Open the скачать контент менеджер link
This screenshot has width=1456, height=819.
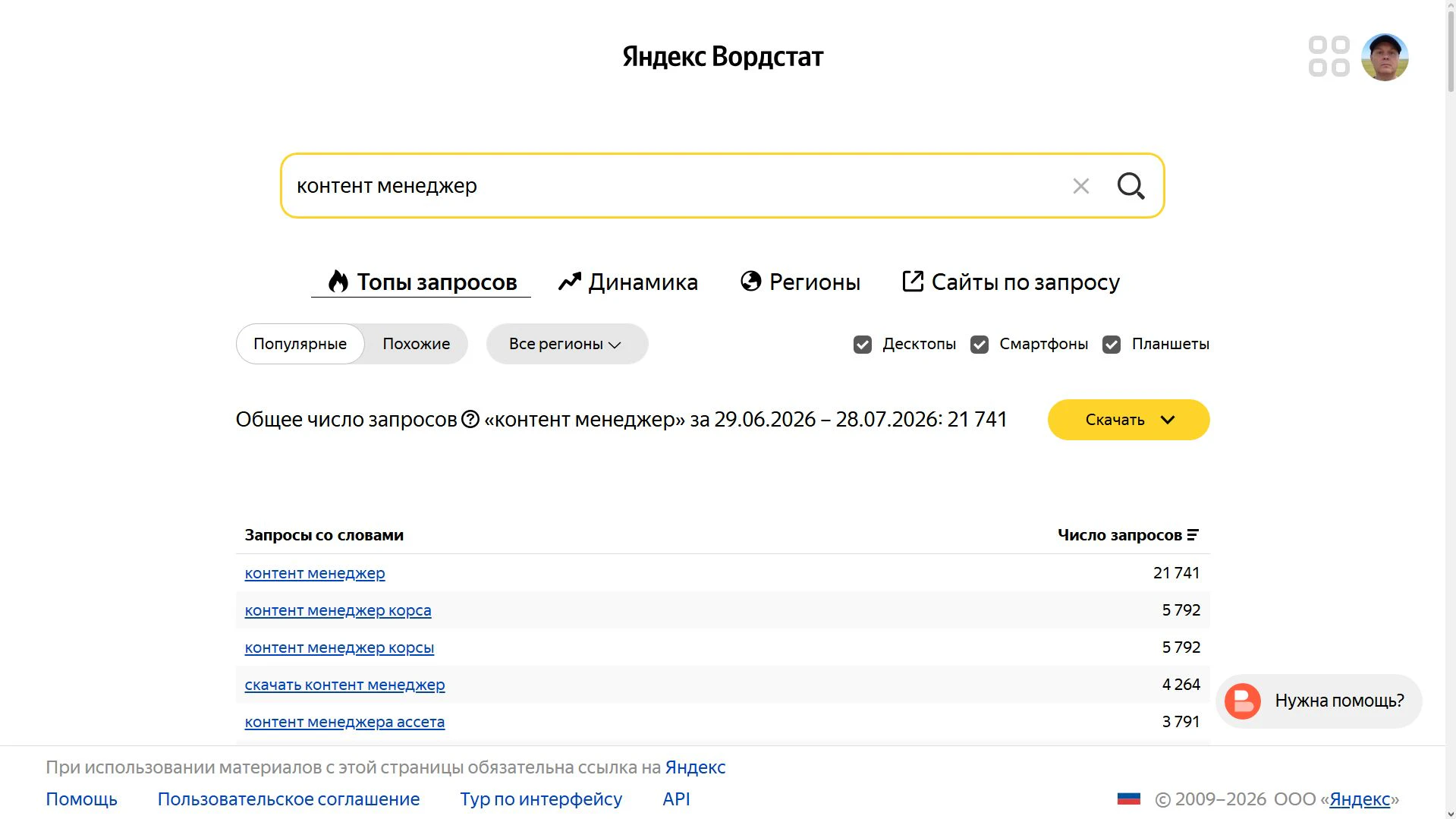(x=344, y=685)
